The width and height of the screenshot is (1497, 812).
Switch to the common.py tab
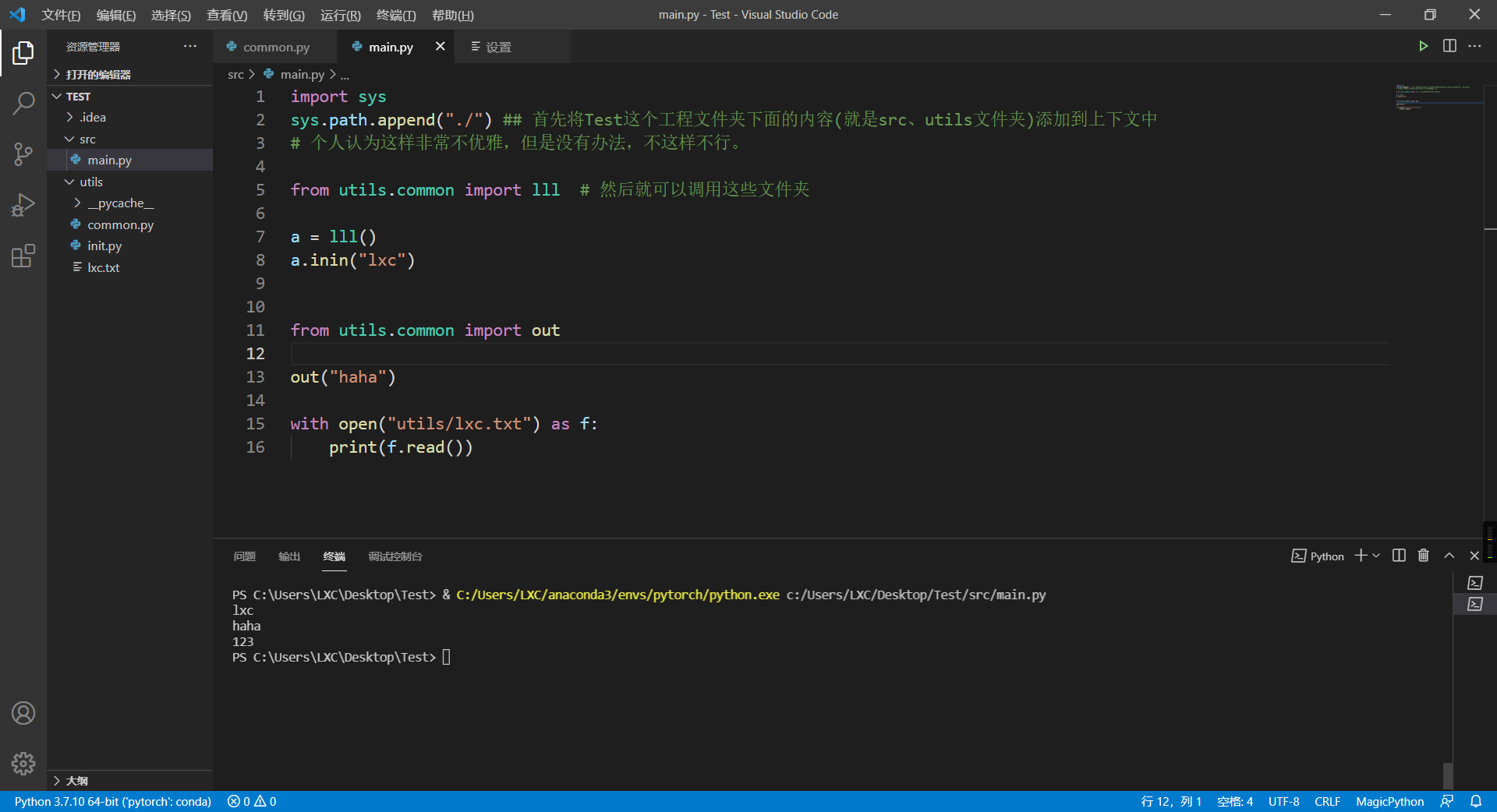pos(275,47)
